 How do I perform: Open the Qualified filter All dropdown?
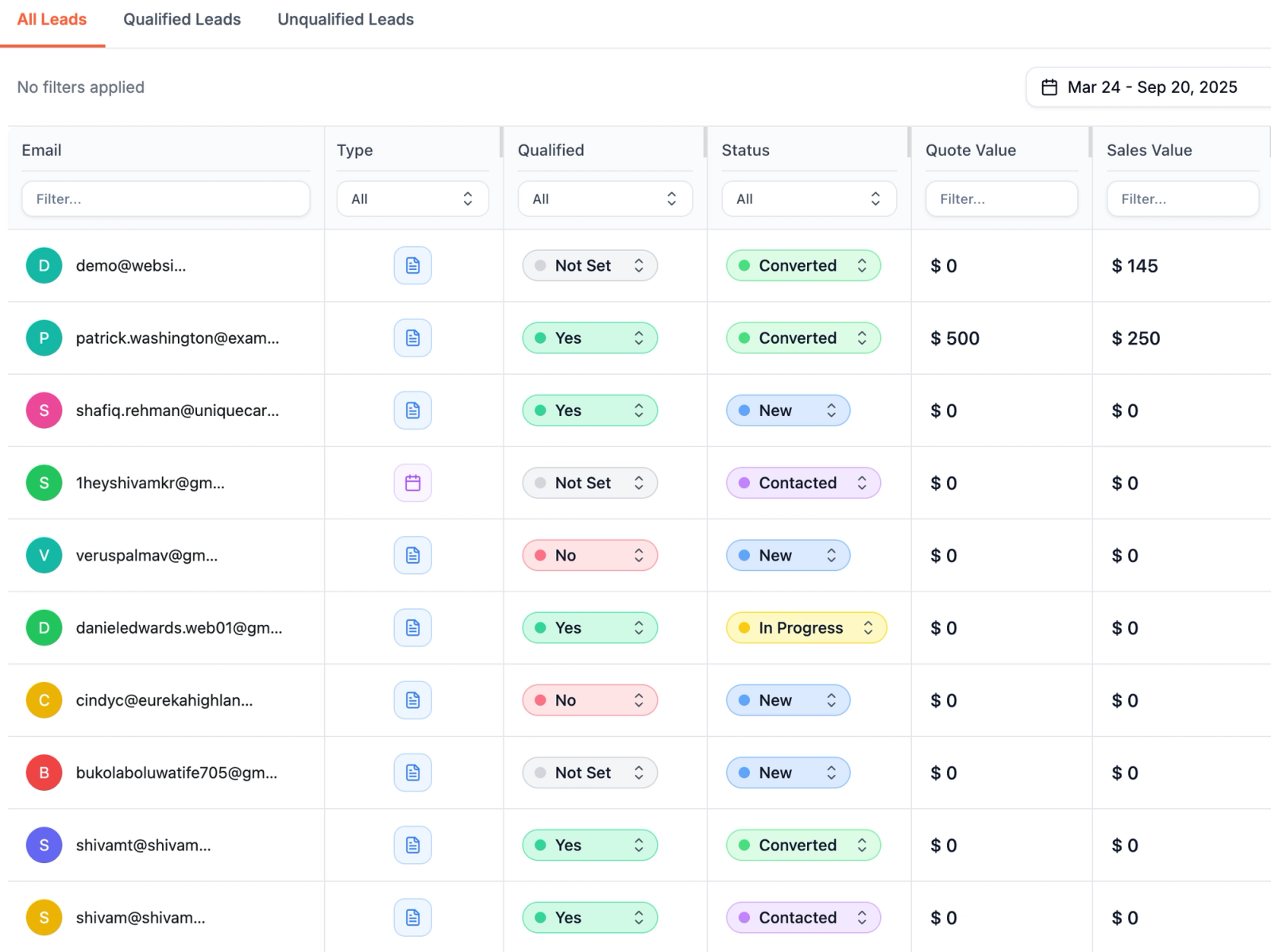pos(605,198)
